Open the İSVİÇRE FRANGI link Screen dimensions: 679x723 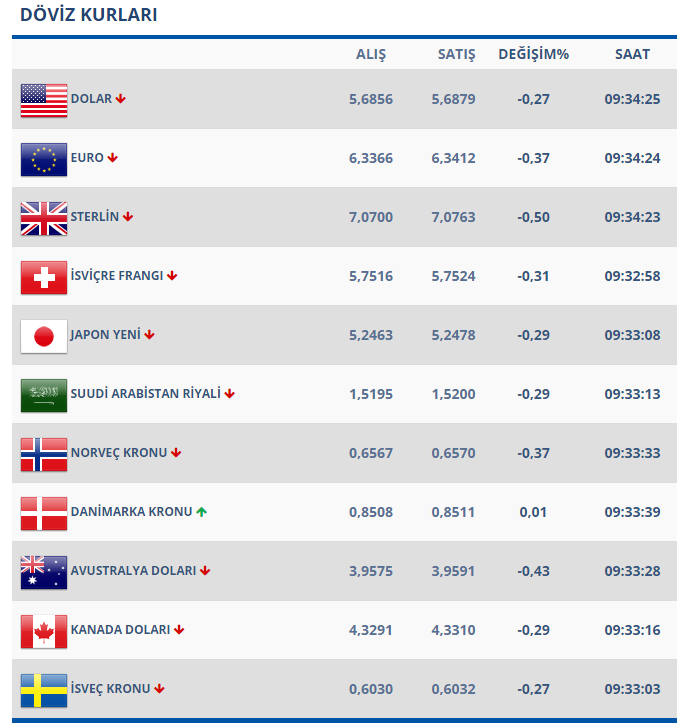(x=116, y=276)
